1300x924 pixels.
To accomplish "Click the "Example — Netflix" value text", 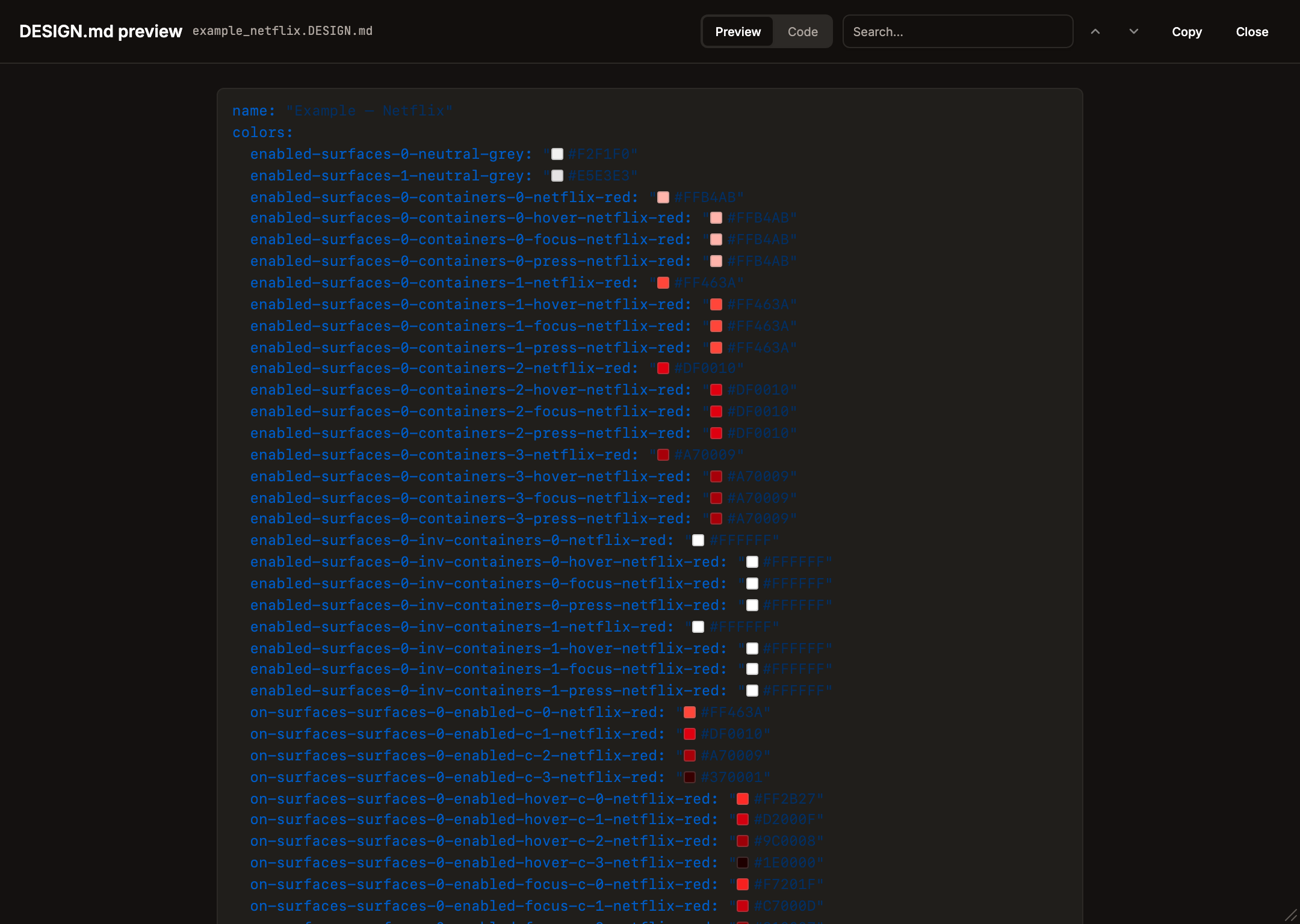I will pyautogui.click(x=369, y=111).
